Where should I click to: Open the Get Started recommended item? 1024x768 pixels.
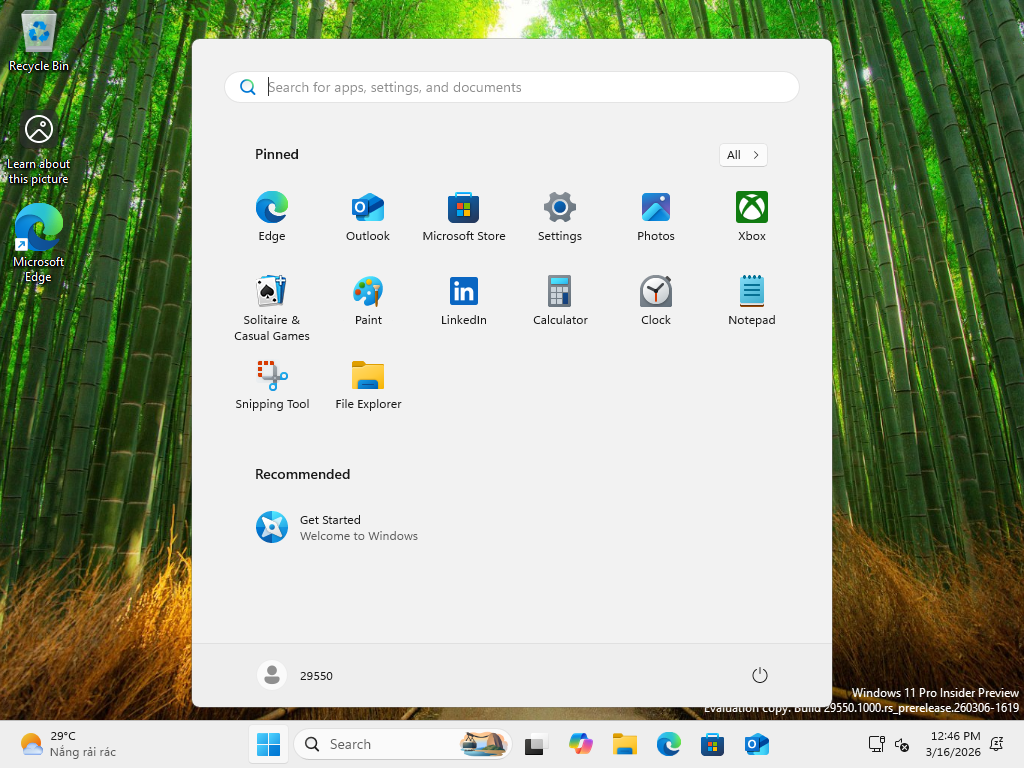pos(336,527)
